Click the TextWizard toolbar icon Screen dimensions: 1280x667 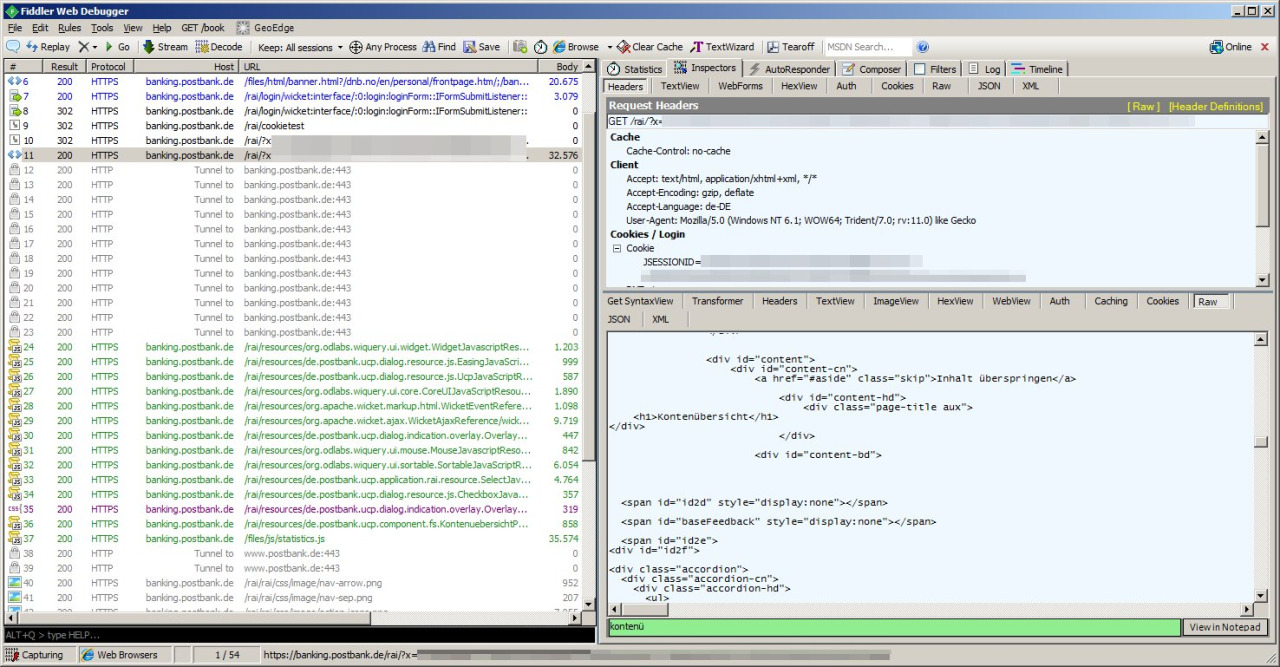[697, 47]
